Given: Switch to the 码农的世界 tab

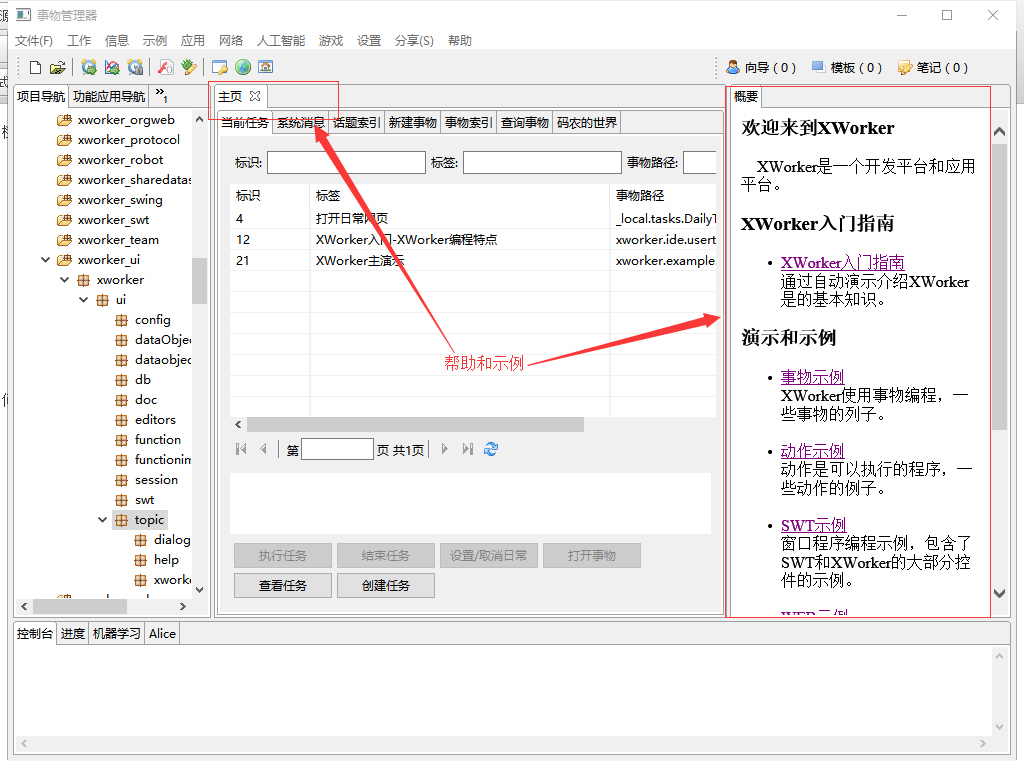Looking at the screenshot, I should click(586, 123).
